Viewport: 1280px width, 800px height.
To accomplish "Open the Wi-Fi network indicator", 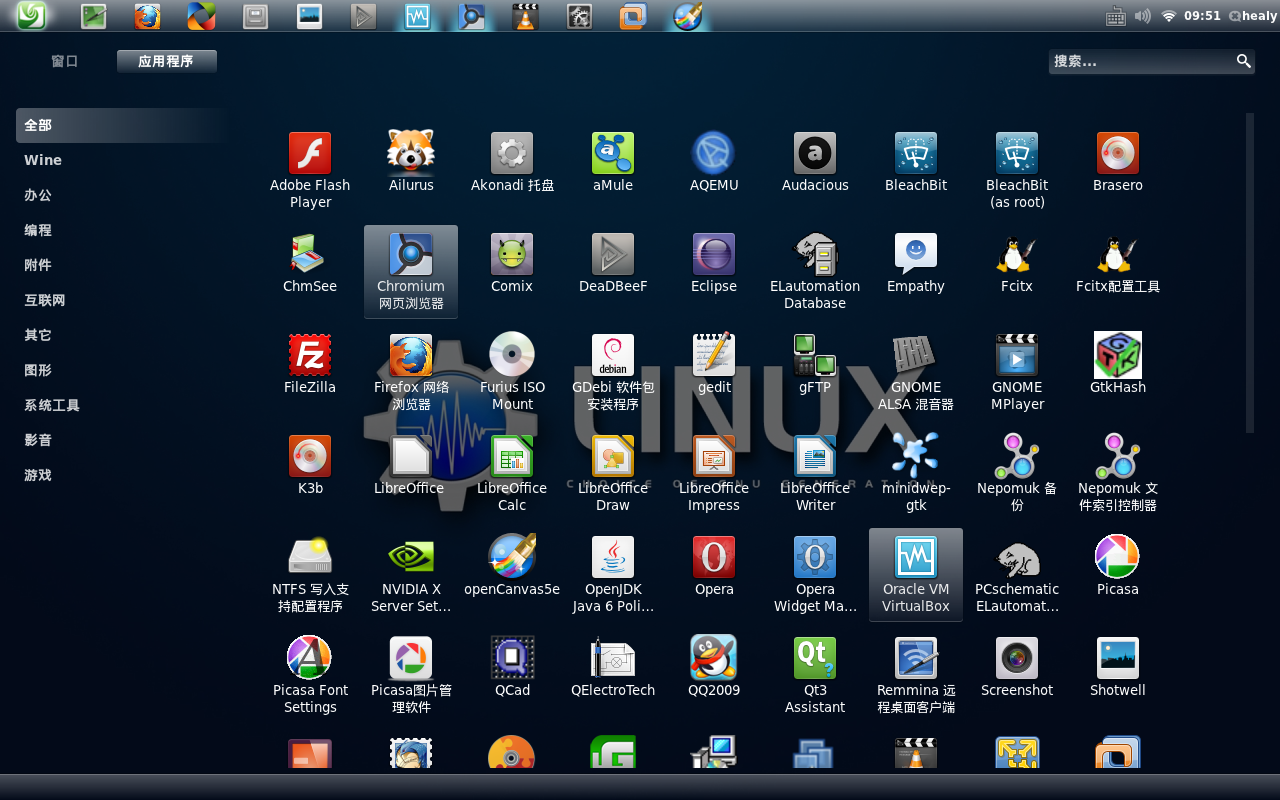I will pyautogui.click(x=1168, y=16).
